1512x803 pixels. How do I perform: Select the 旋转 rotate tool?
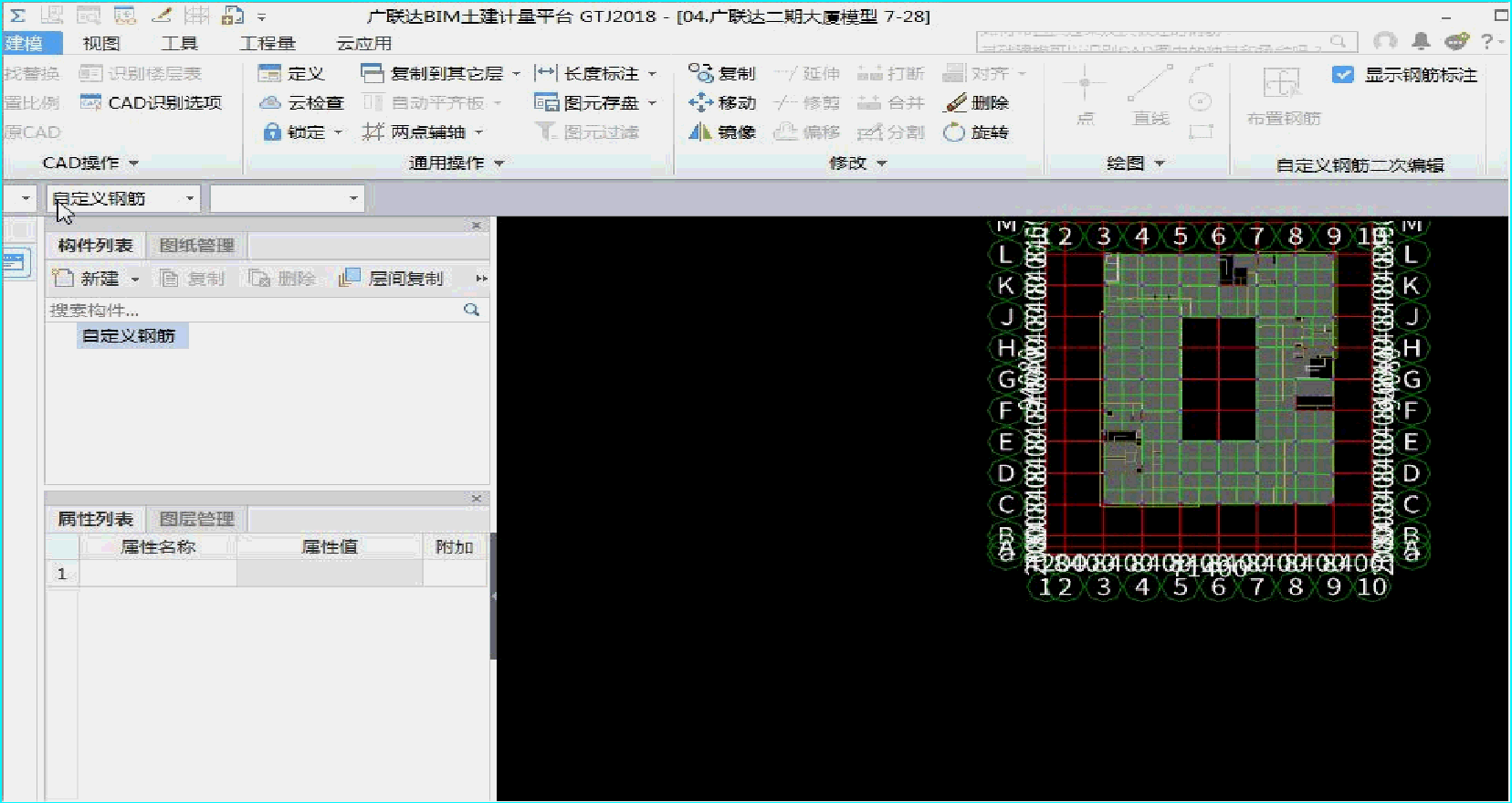(977, 132)
